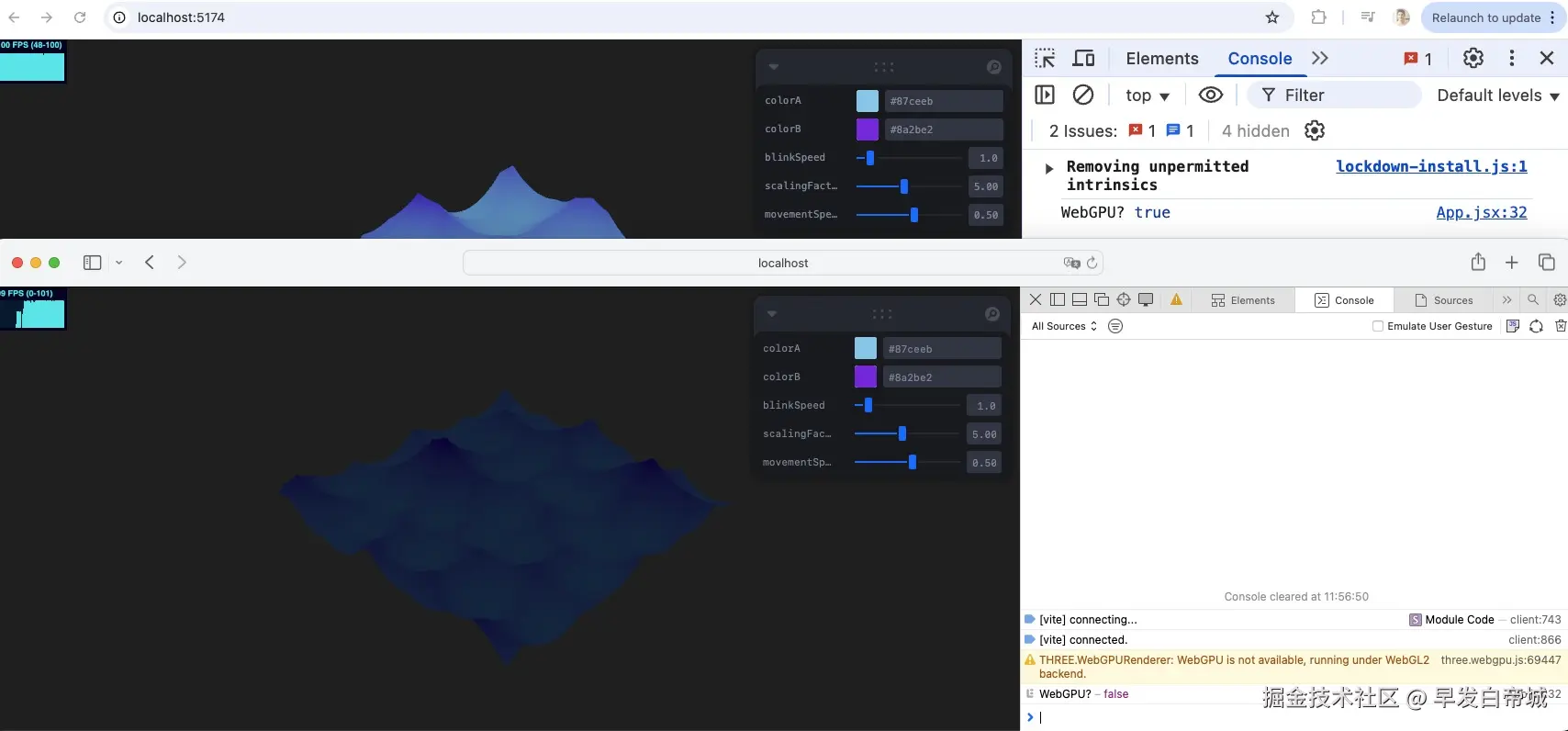The height and width of the screenshot is (731, 1568).
Task: Open the Sources tab in Safari Web Inspector
Action: click(1444, 300)
